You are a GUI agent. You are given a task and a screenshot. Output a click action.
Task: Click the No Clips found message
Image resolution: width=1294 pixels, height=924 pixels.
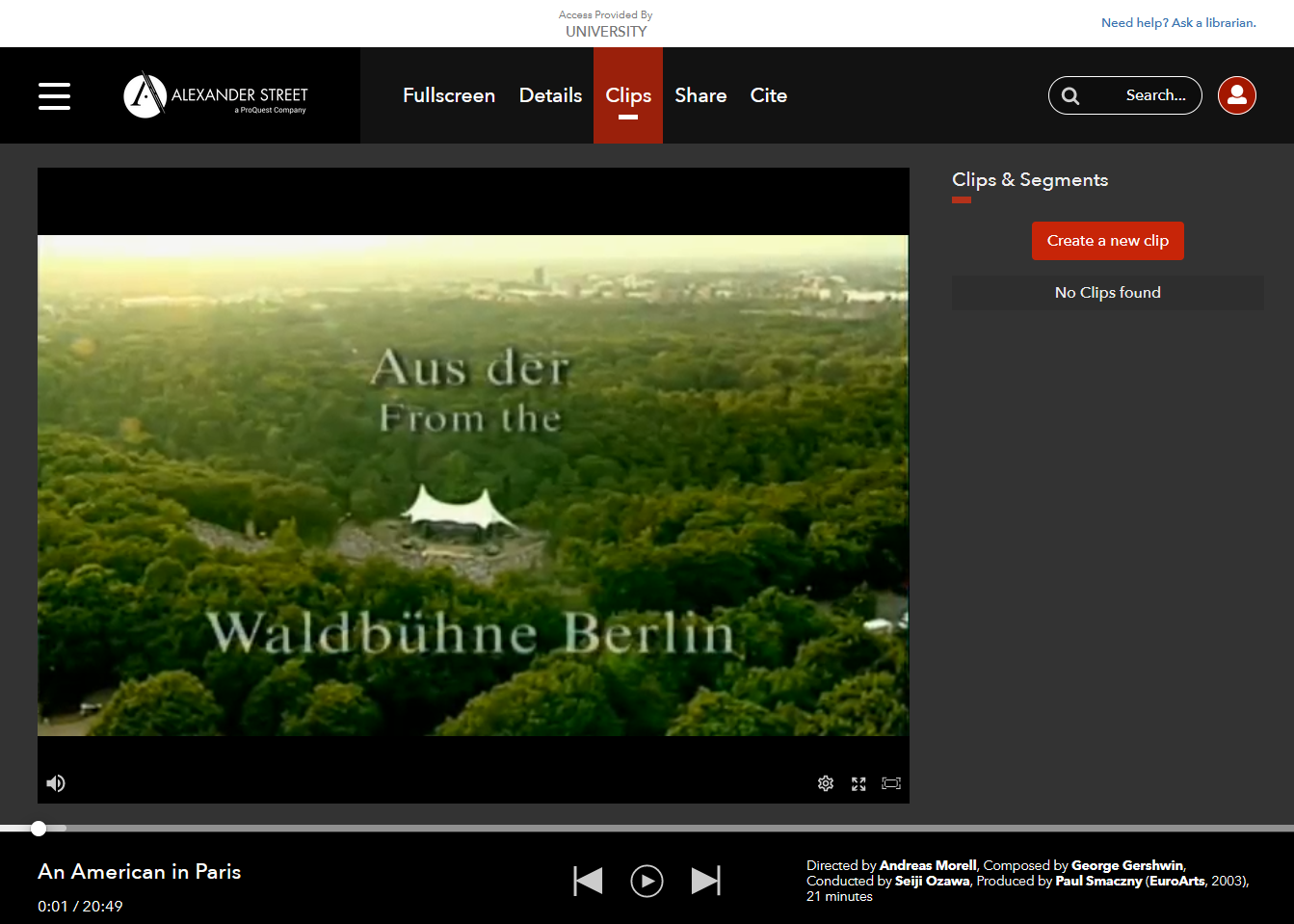[1108, 293]
